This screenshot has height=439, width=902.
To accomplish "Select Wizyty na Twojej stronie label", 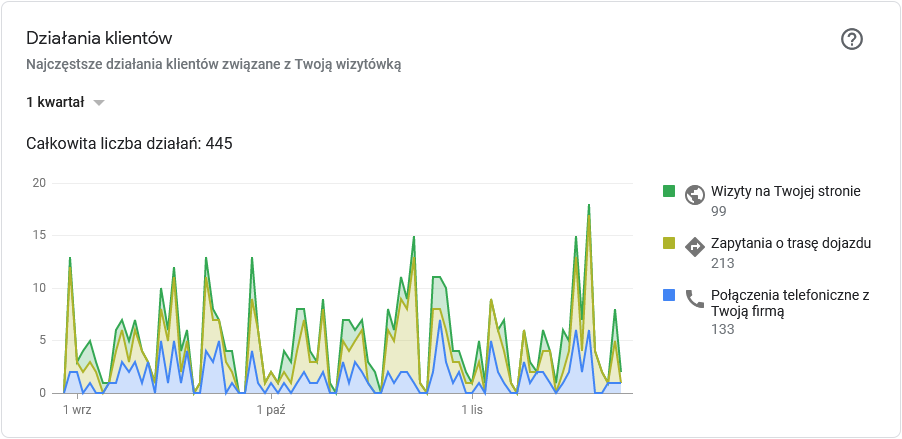I will coord(786,191).
